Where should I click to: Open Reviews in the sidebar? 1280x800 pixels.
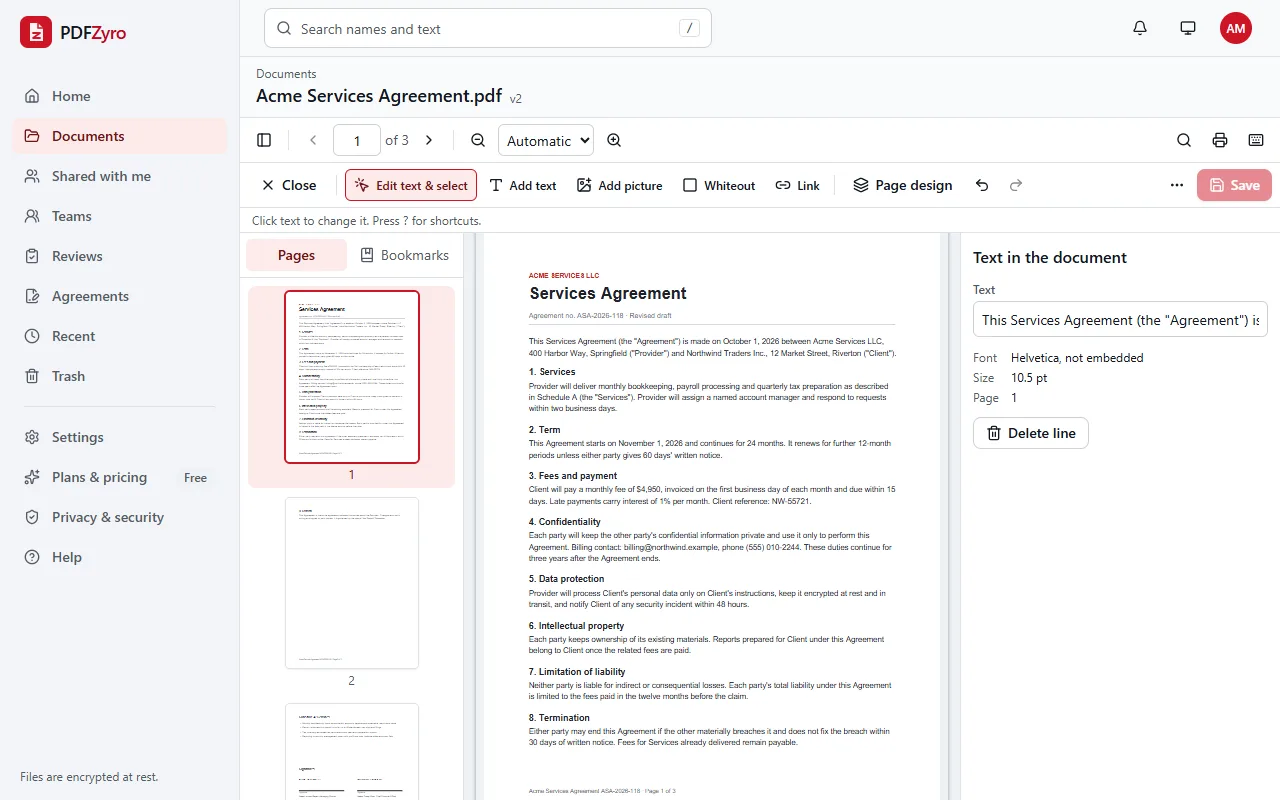120,256
